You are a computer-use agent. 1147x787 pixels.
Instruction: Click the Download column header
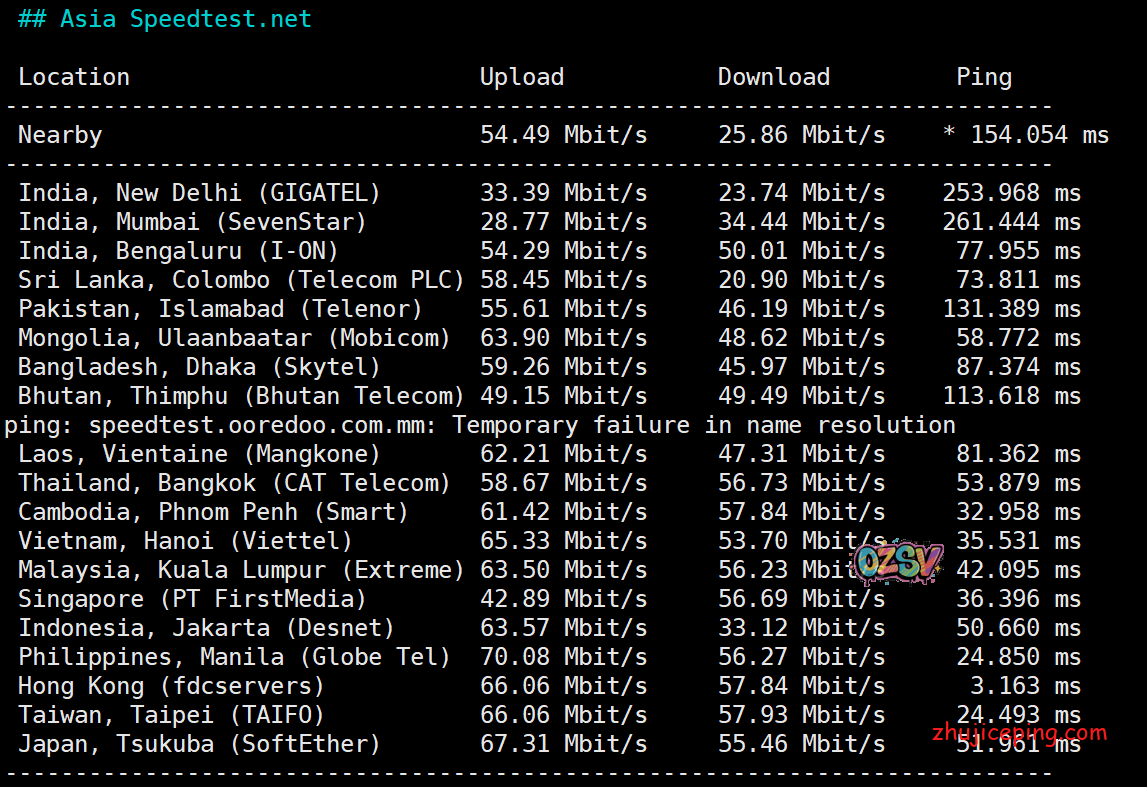[x=773, y=77]
